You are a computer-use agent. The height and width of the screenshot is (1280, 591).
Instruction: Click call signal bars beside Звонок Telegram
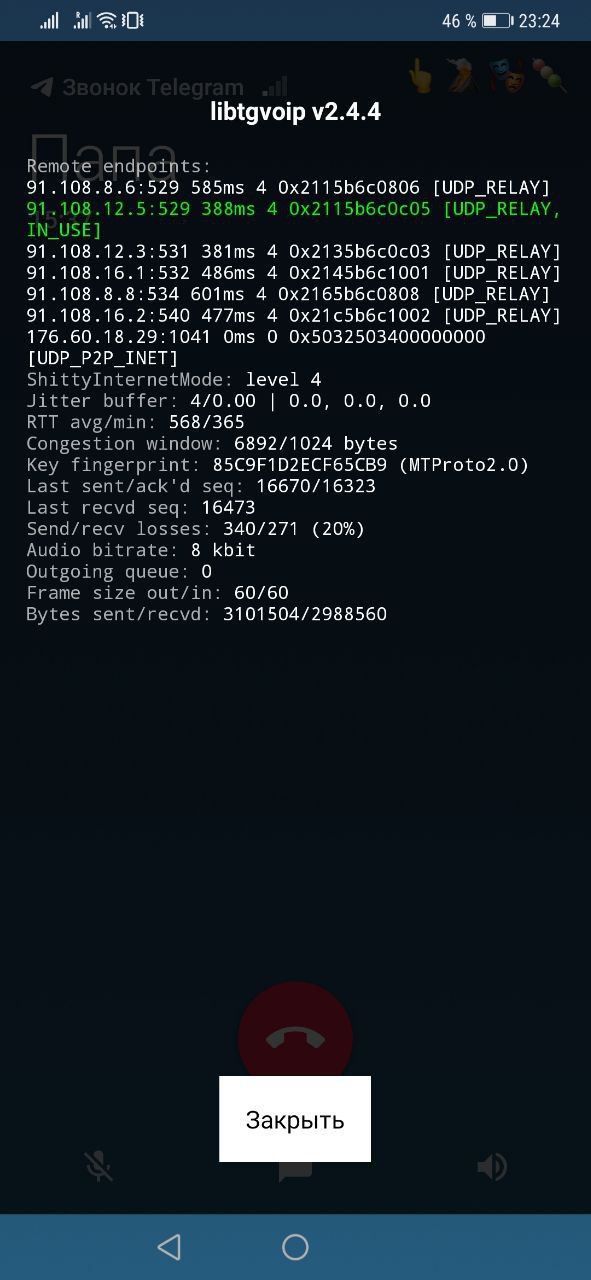click(x=274, y=87)
